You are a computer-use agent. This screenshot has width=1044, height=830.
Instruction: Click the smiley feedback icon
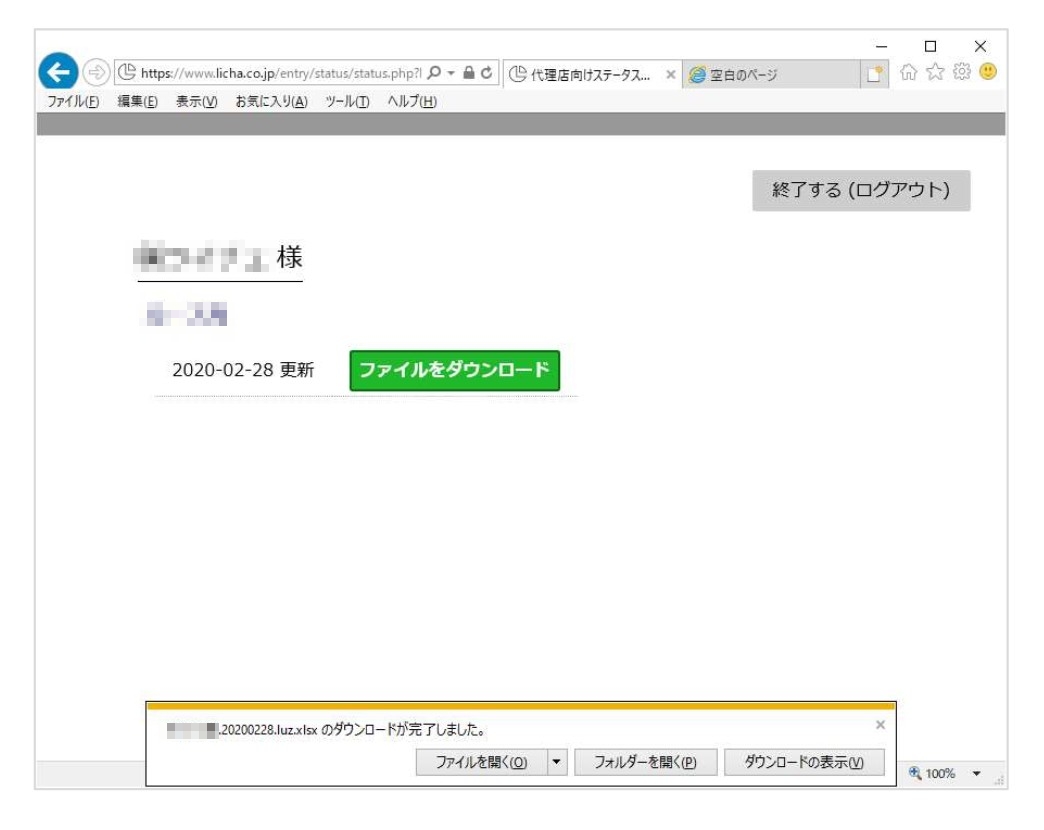pos(988,72)
